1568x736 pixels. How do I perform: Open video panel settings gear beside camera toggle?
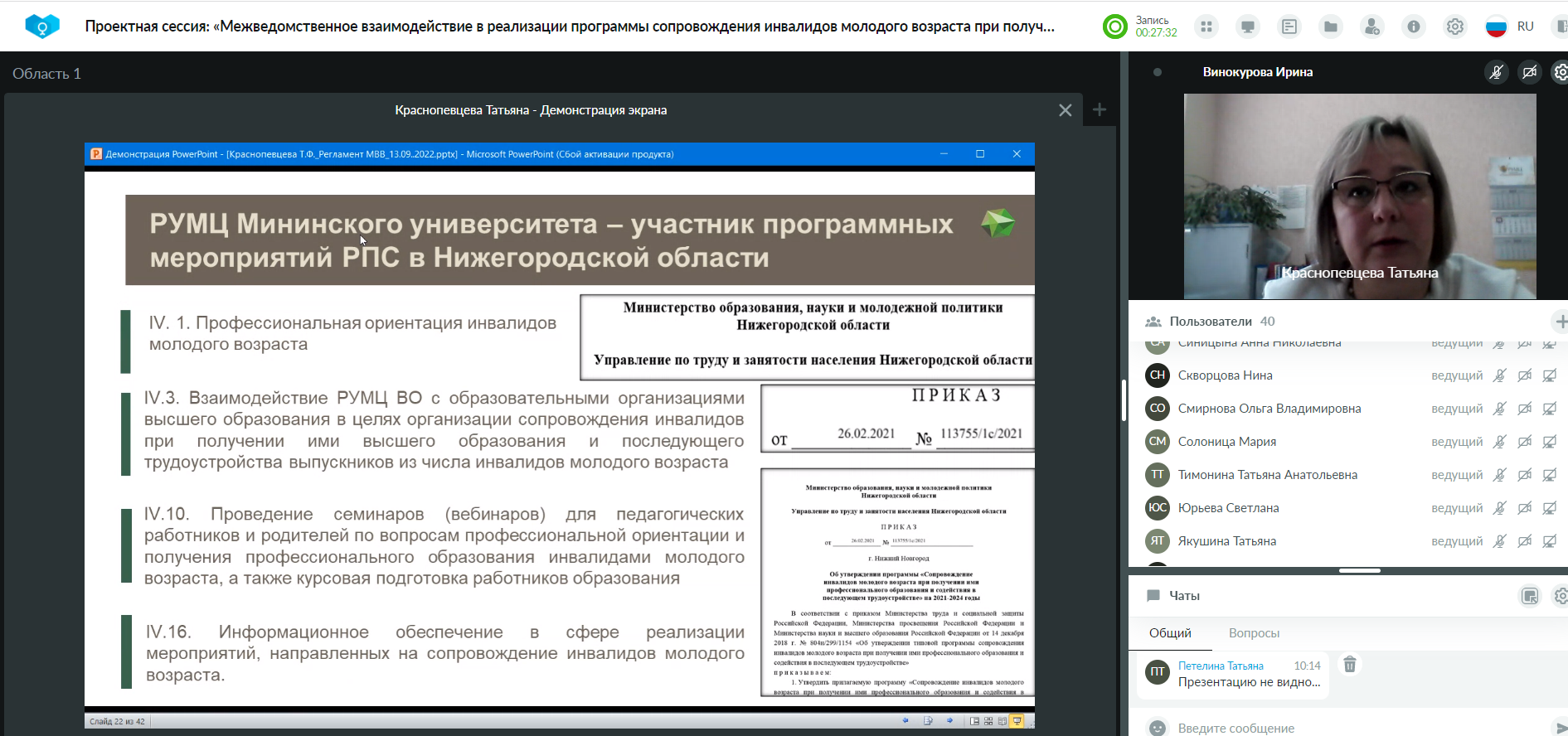[1561, 72]
